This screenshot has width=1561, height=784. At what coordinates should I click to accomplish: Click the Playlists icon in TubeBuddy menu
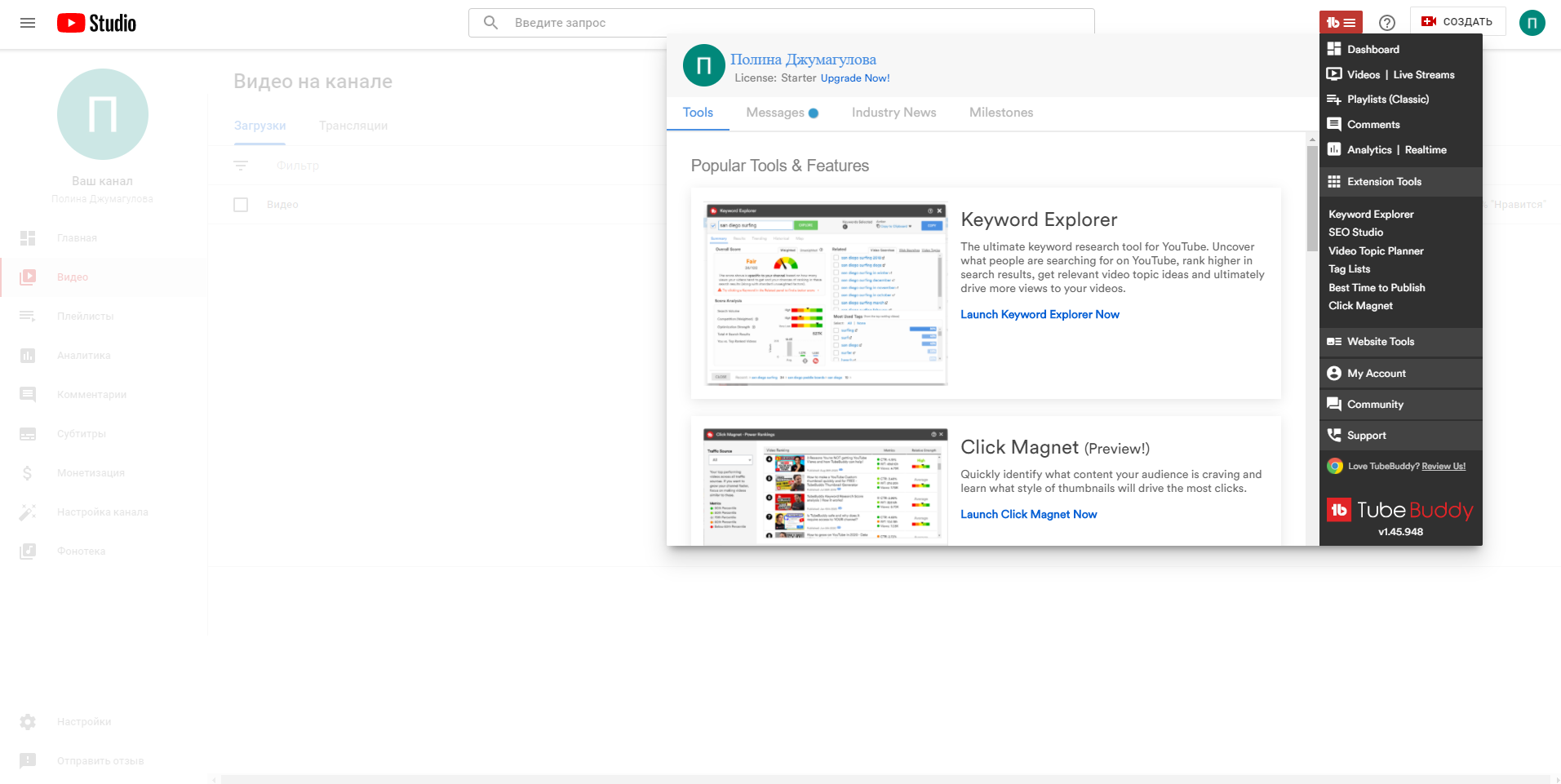coord(1334,100)
